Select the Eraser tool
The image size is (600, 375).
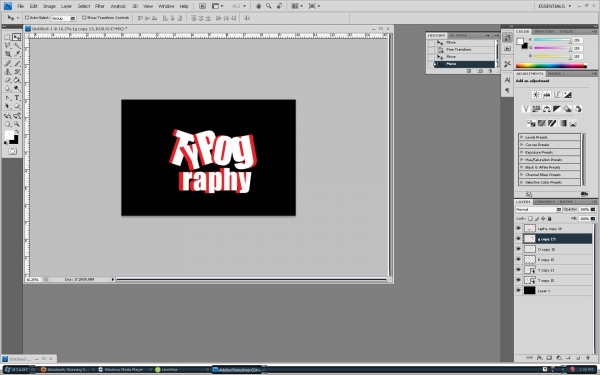tap(7, 80)
